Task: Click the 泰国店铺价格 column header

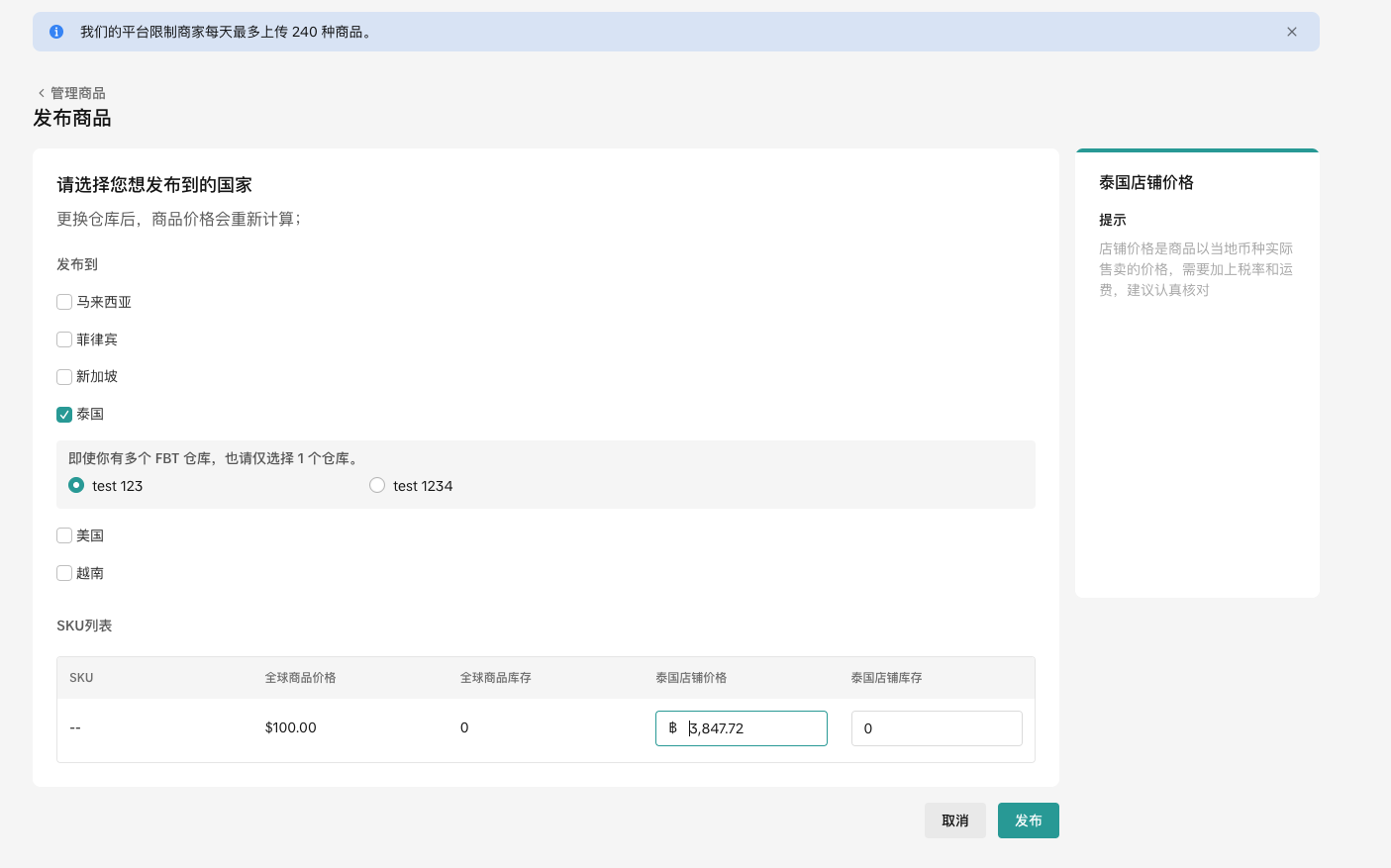Action: click(691, 678)
